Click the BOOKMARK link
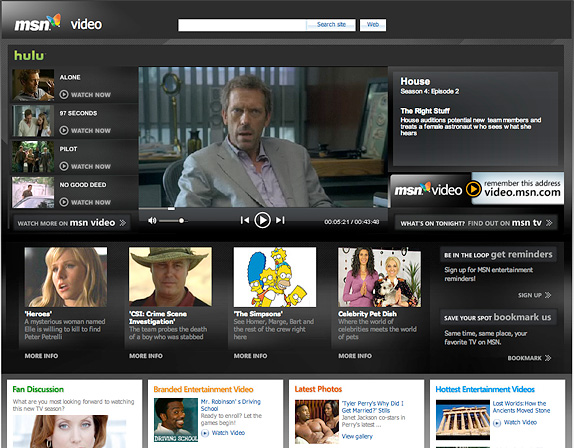The height and width of the screenshot is (448, 574). (524, 358)
